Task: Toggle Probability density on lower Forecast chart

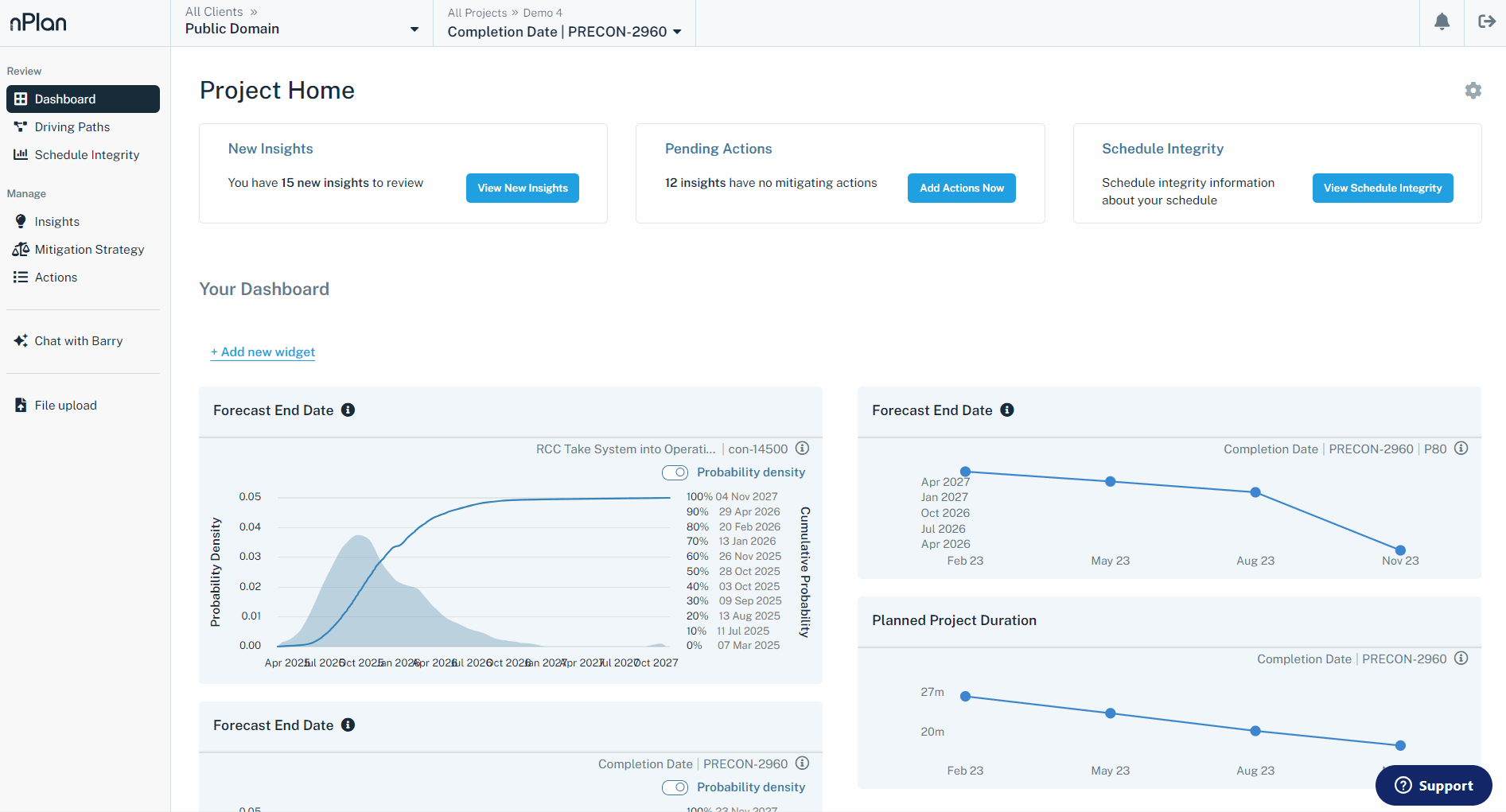Action: coord(675,787)
